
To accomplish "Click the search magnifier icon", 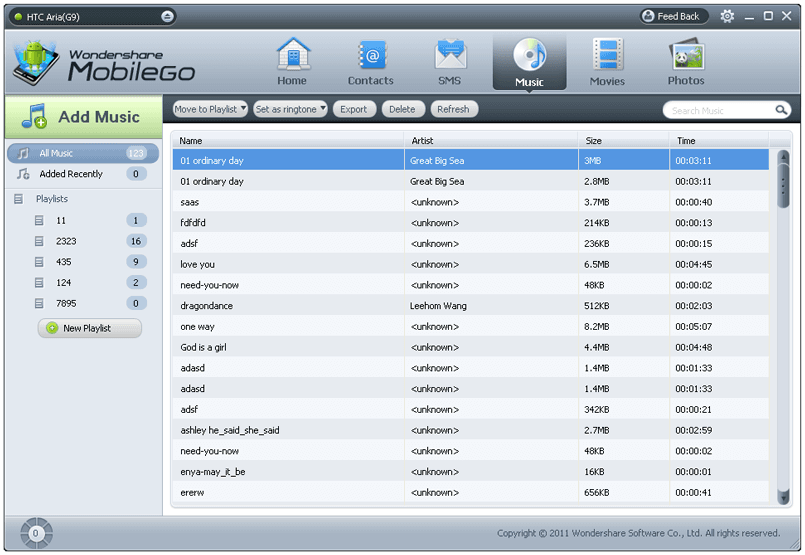I will coord(781,110).
